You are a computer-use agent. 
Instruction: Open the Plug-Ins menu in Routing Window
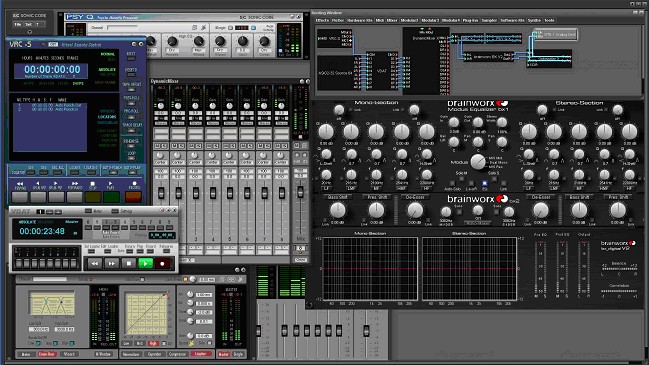[470, 20]
